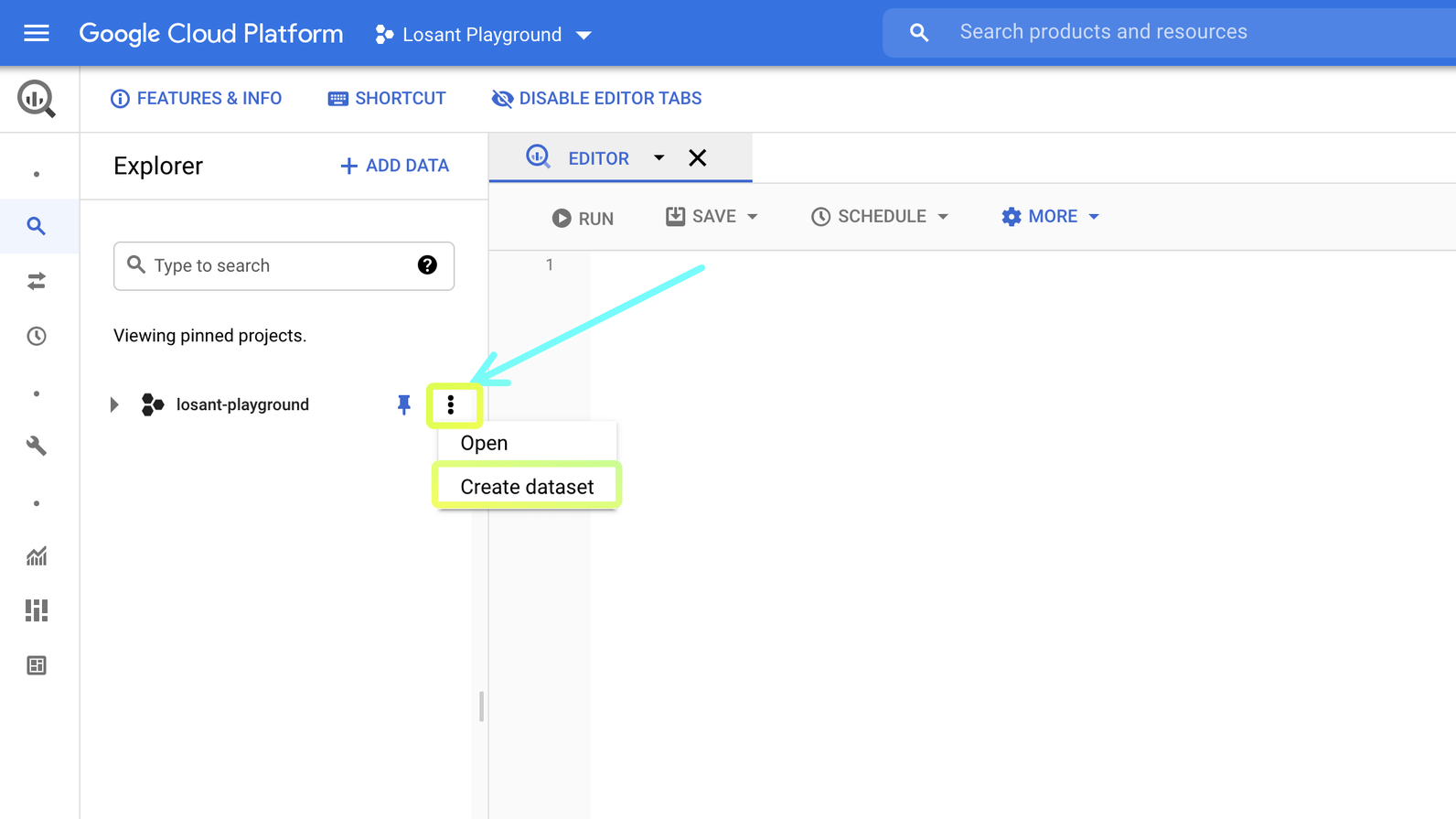Click the Google Cloud Platform logo text
This screenshot has height=819, width=1456.
(211, 34)
